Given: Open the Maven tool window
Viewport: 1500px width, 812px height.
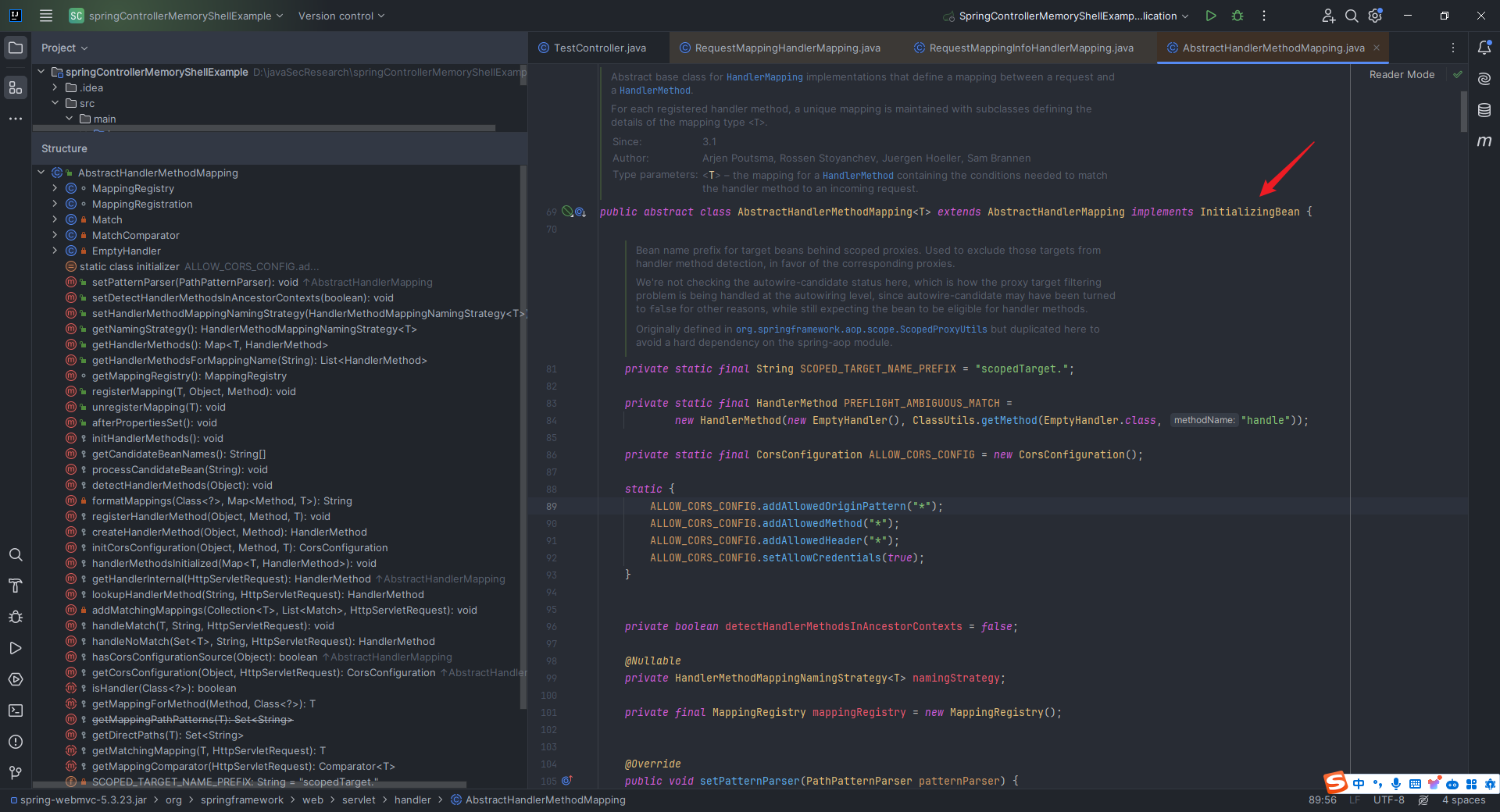Looking at the screenshot, I should click(x=1484, y=141).
